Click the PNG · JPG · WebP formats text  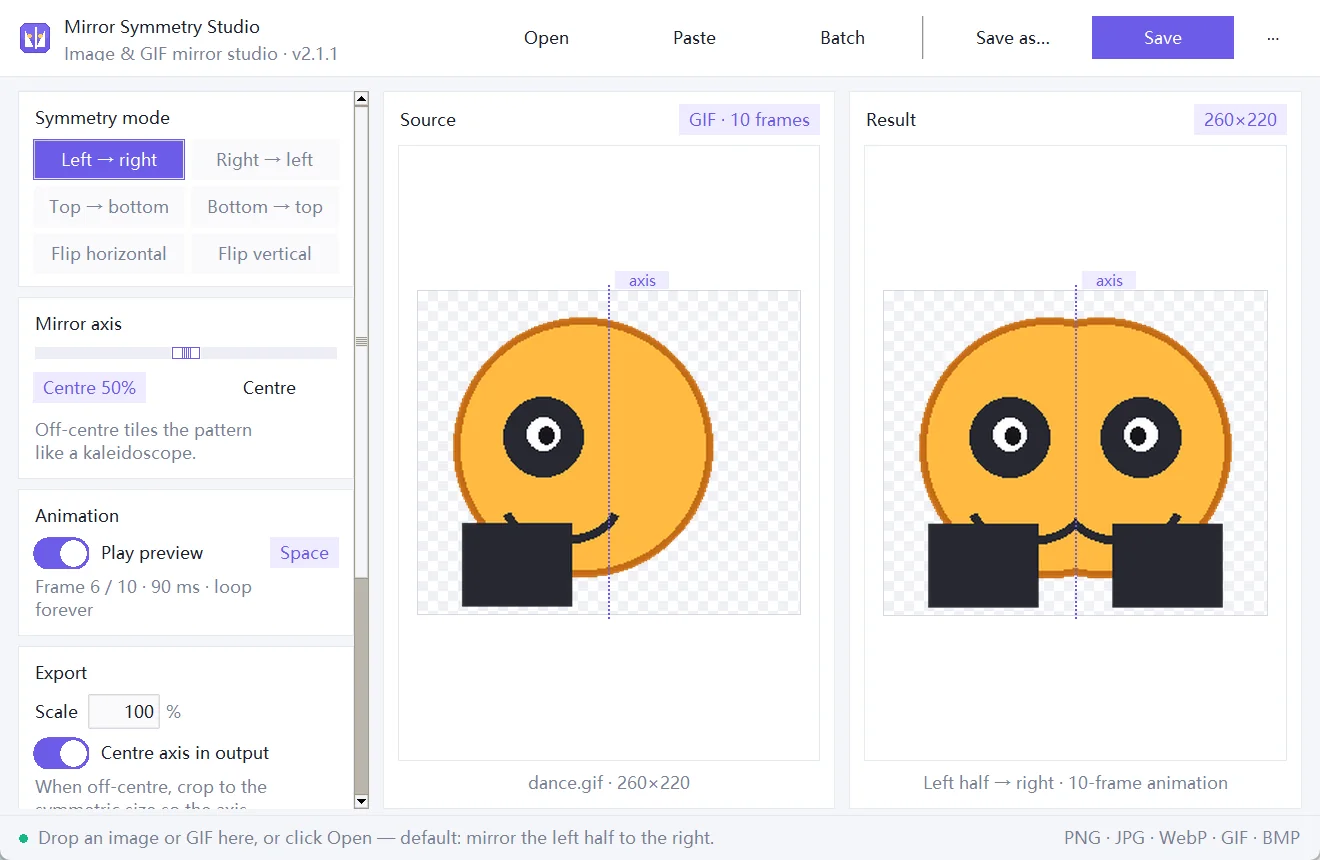1182,838
